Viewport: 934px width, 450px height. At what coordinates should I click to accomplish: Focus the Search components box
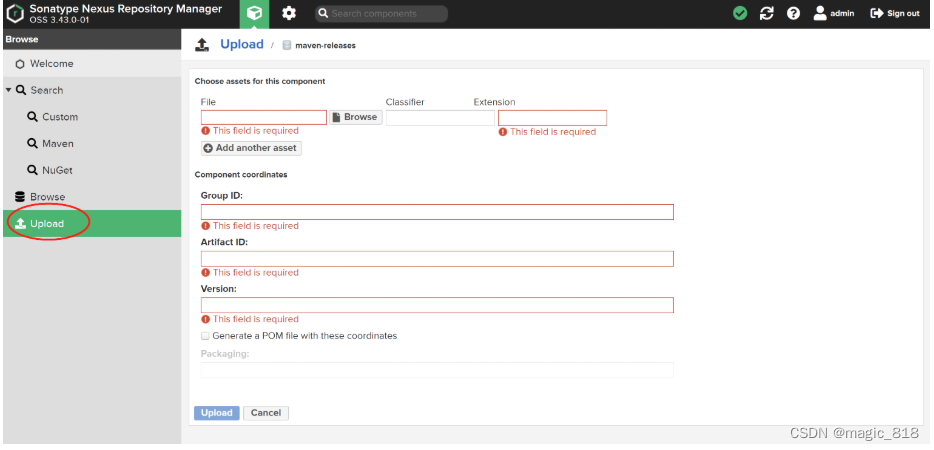coord(381,14)
